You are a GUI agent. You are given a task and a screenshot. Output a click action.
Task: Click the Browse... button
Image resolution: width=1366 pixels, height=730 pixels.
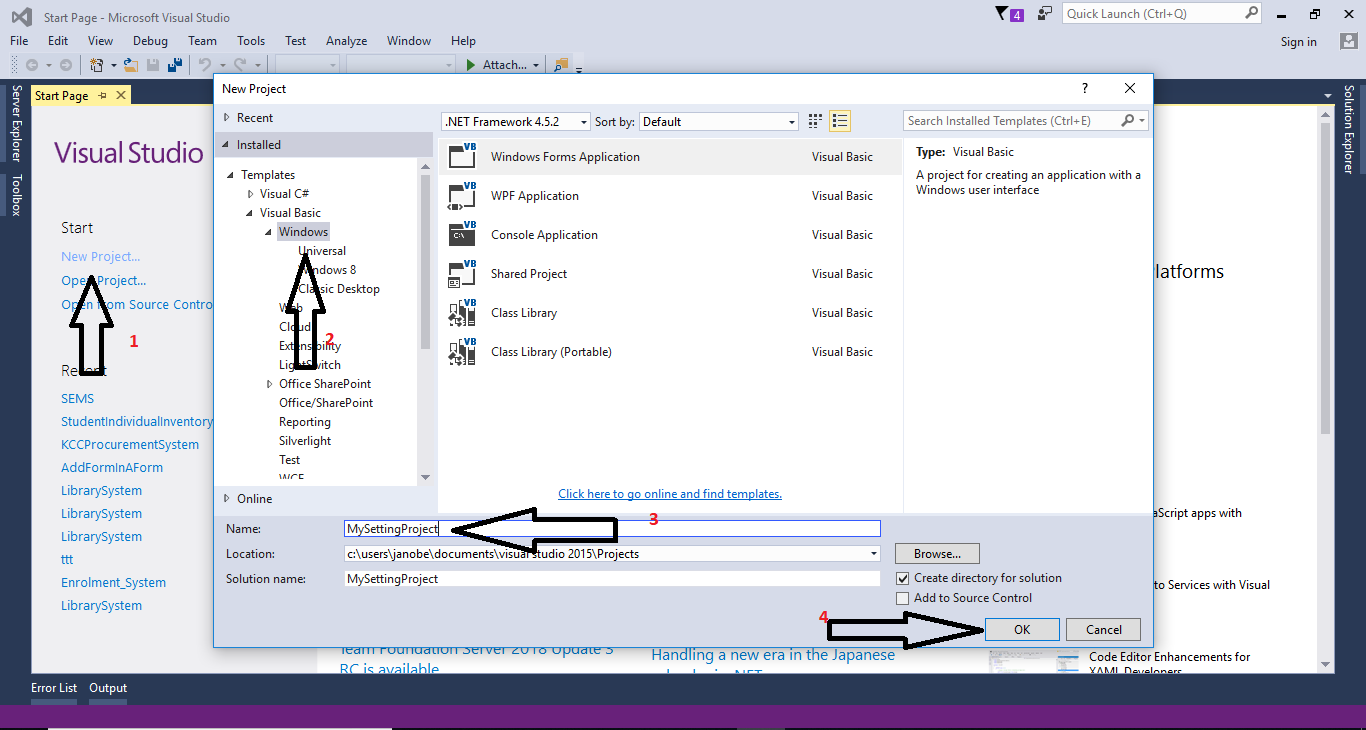937,553
